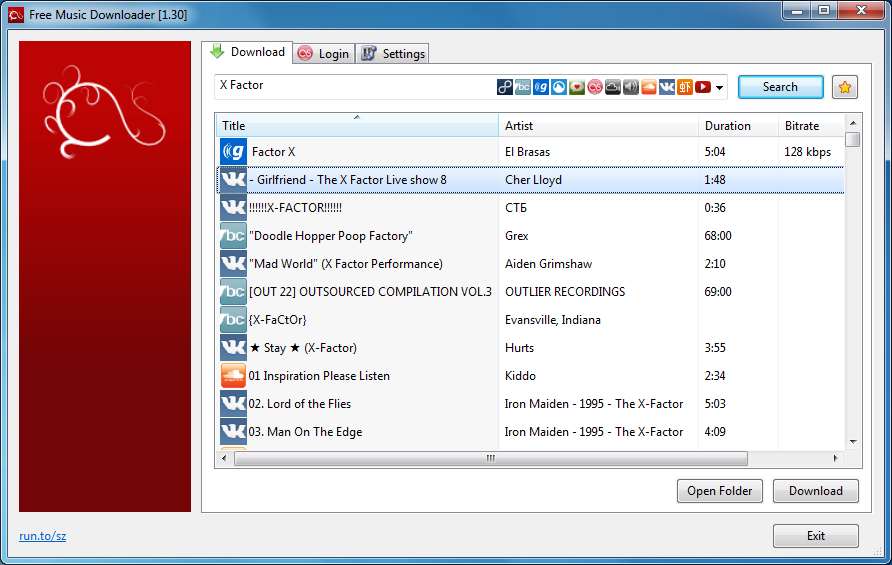Viewport: 892px width, 565px height.
Task: Open the Settings tab
Action: coord(393,53)
